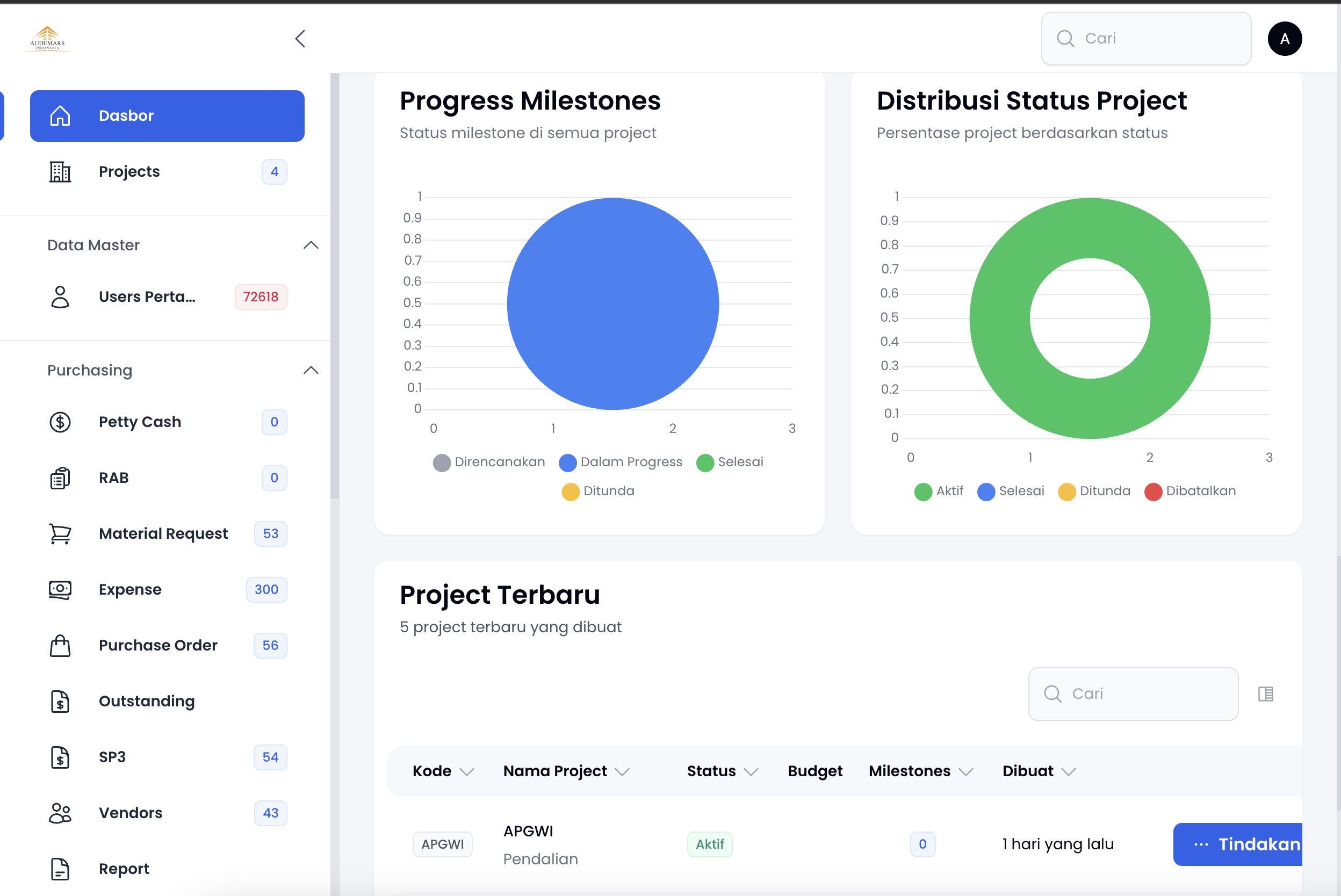Click the Material Request cart icon
1341x896 pixels.
point(60,534)
